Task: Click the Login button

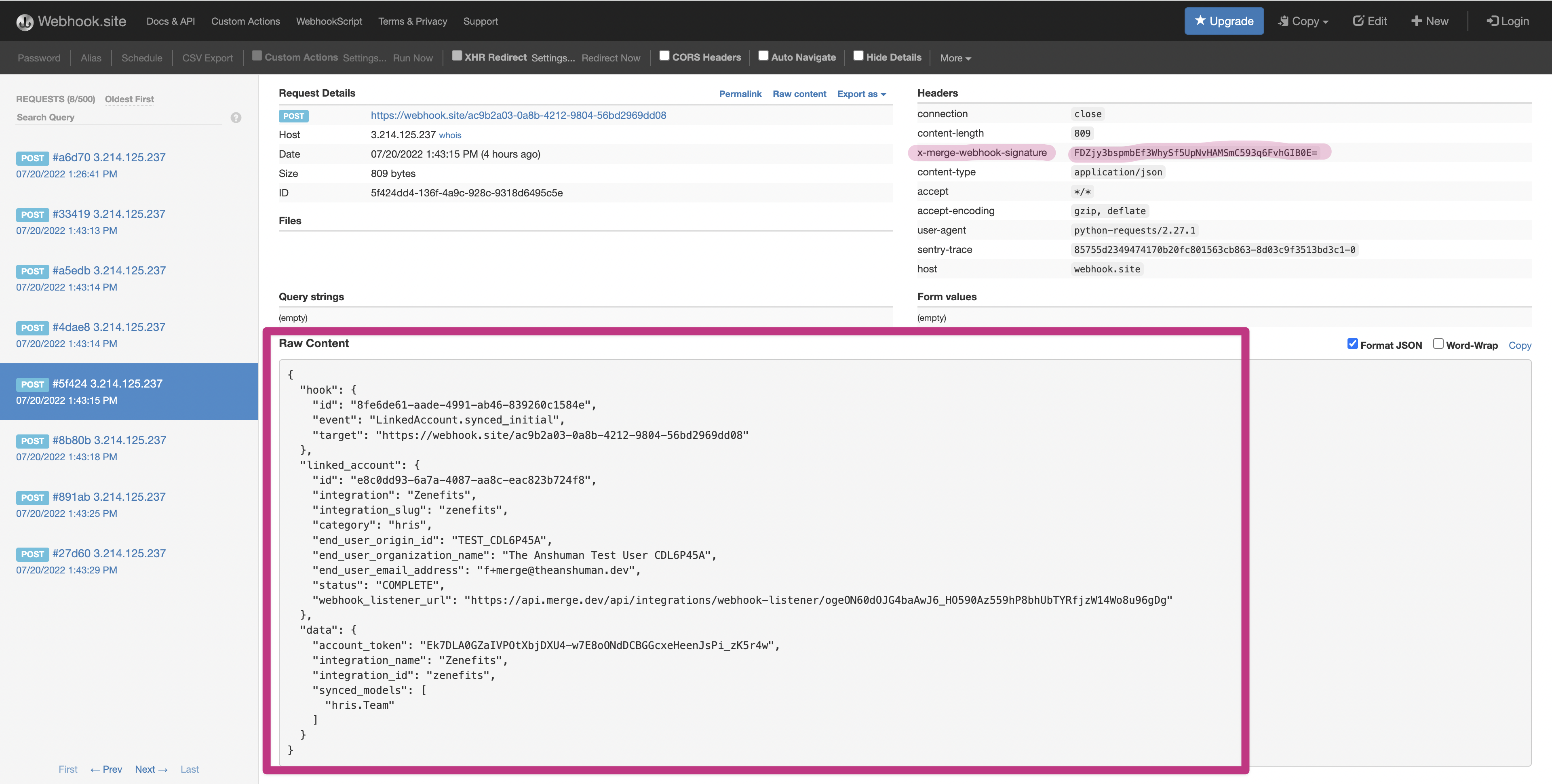Action: coord(1508,21)
